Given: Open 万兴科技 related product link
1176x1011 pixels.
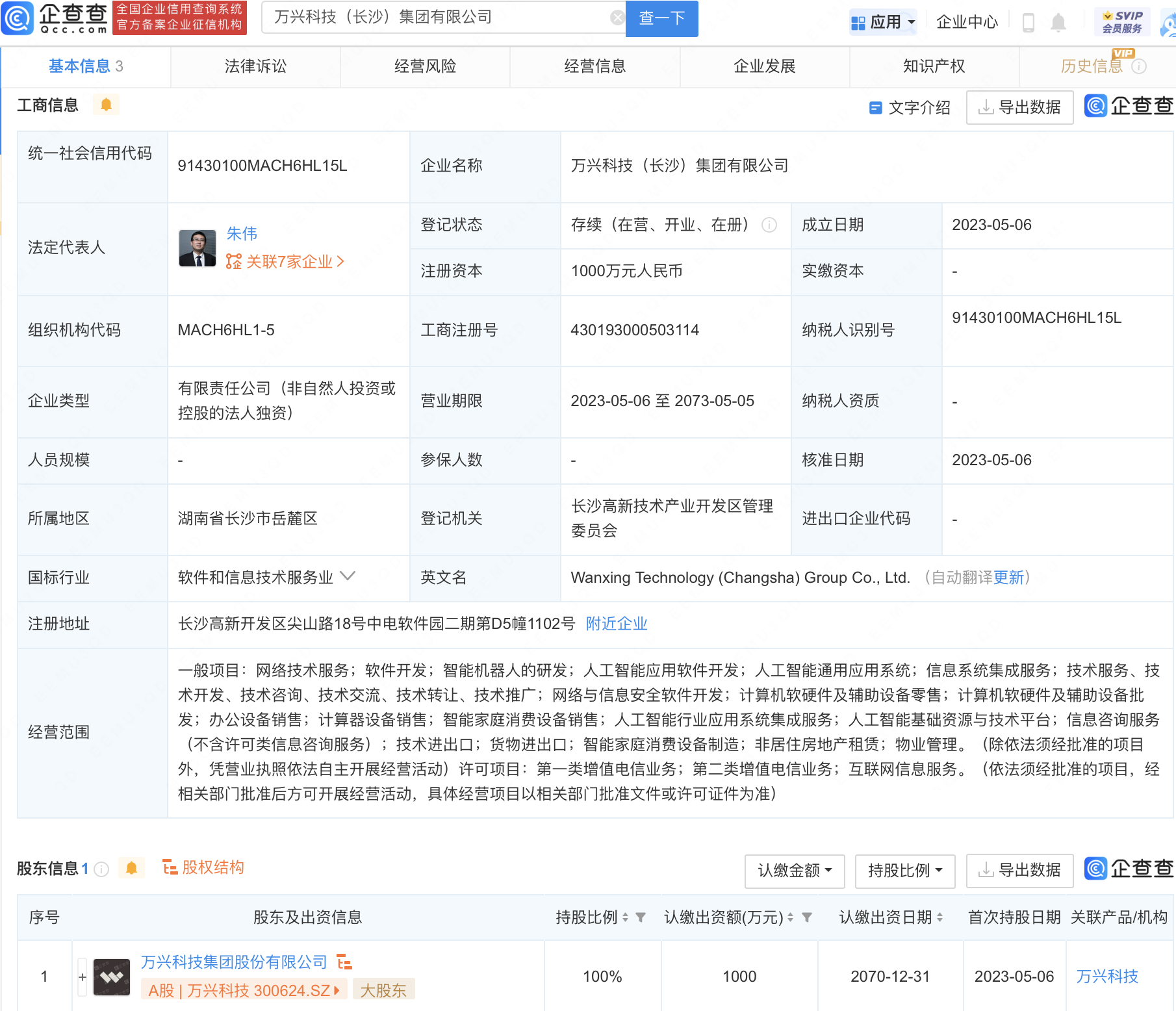Looking at the screenshot, I should 1107,977.
